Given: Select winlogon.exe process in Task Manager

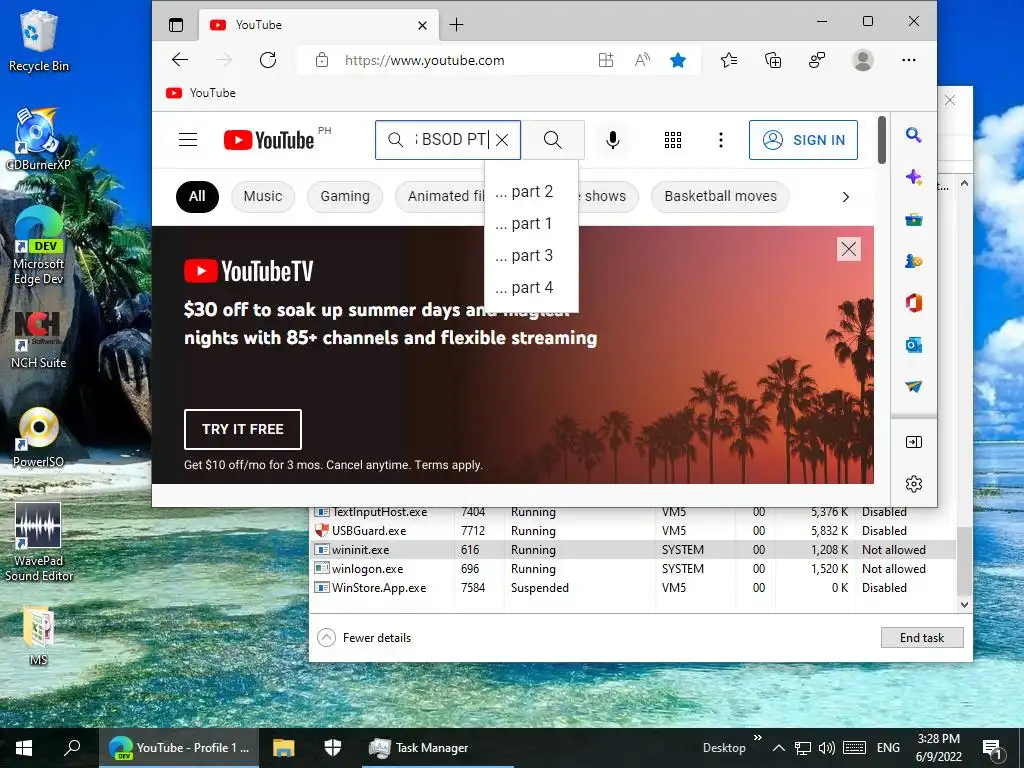Looking at the screenshot, I should tap(633, 569).
